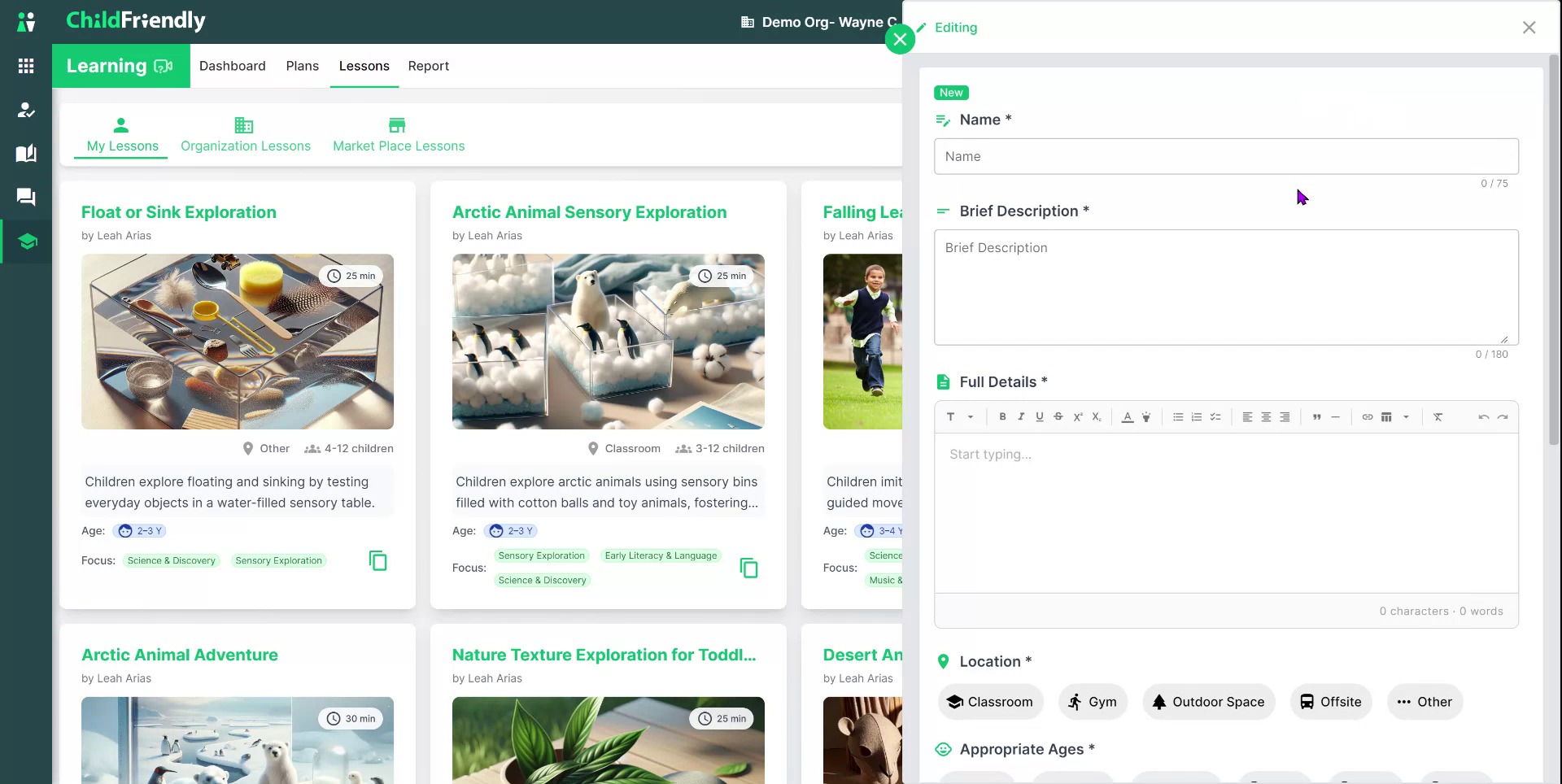The height and width of the screenshot is (784, 1562).
Task: Click the Demo Org organization name
Action: [x=829, y=22]
